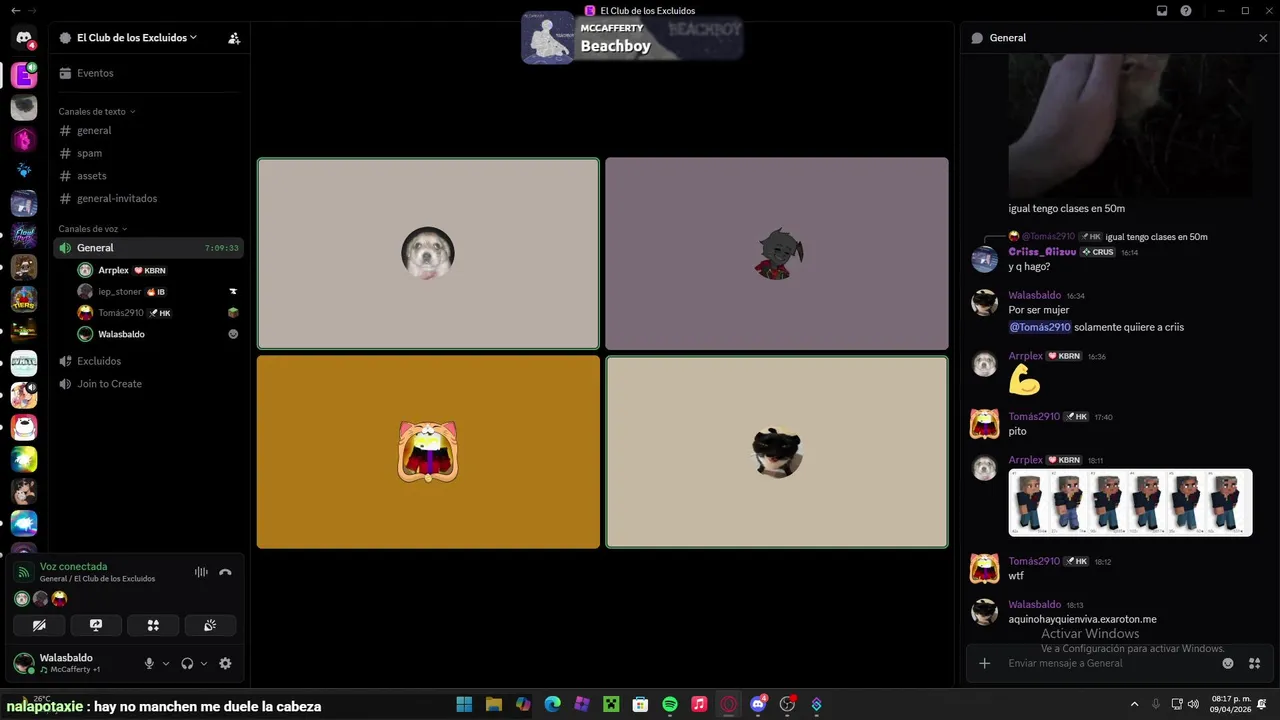
Task: Open the Opera GX taskbar icon
Action: 729,704
